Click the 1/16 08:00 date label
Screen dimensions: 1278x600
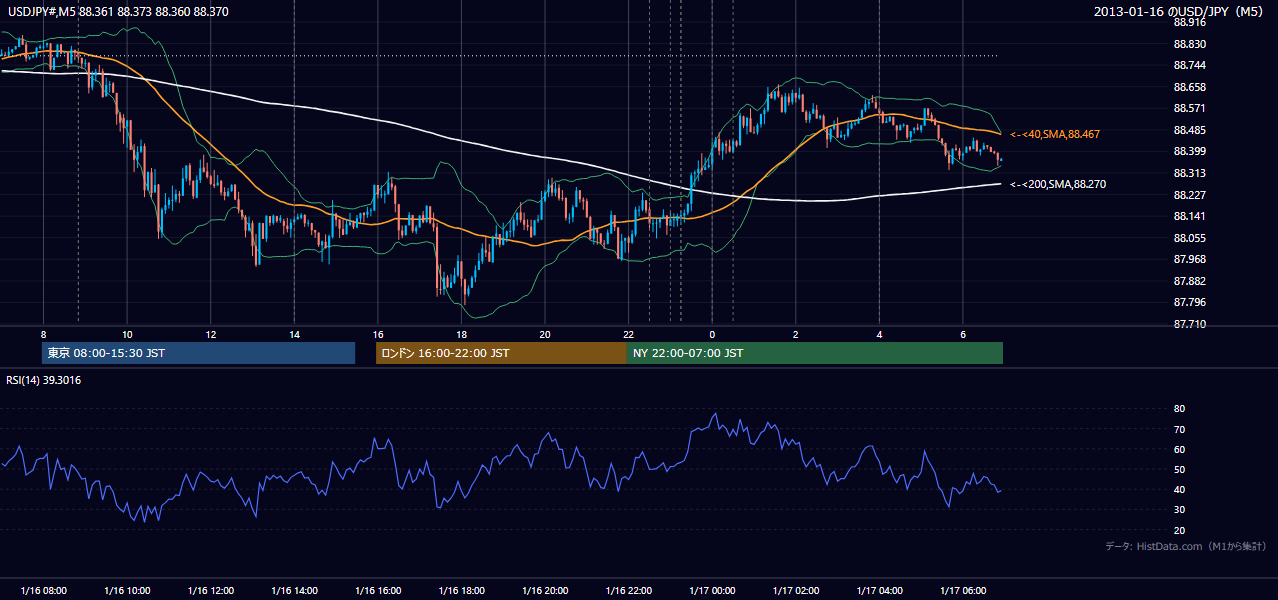pos(43,591)
